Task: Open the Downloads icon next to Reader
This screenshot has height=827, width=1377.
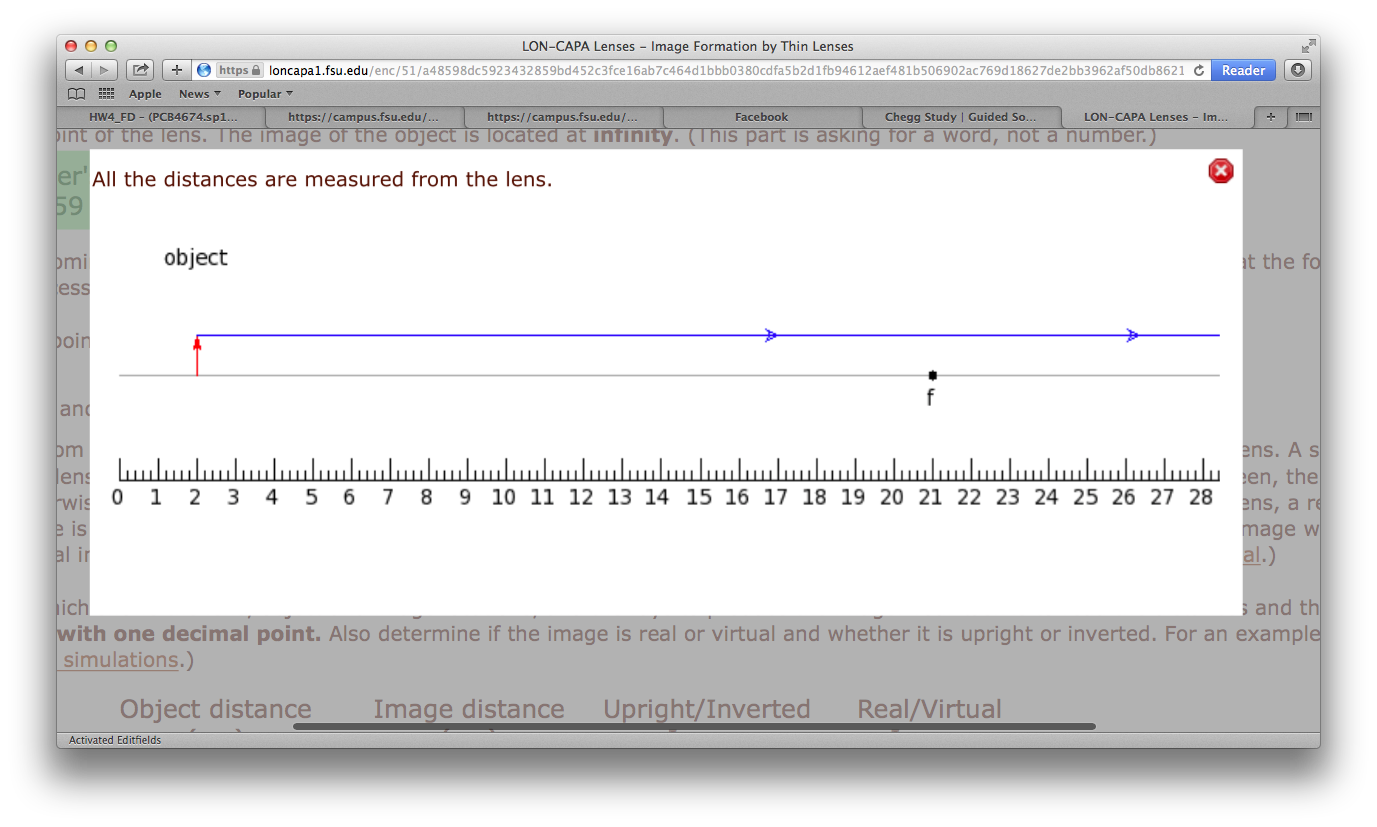Action: (x=1297, y=70)
